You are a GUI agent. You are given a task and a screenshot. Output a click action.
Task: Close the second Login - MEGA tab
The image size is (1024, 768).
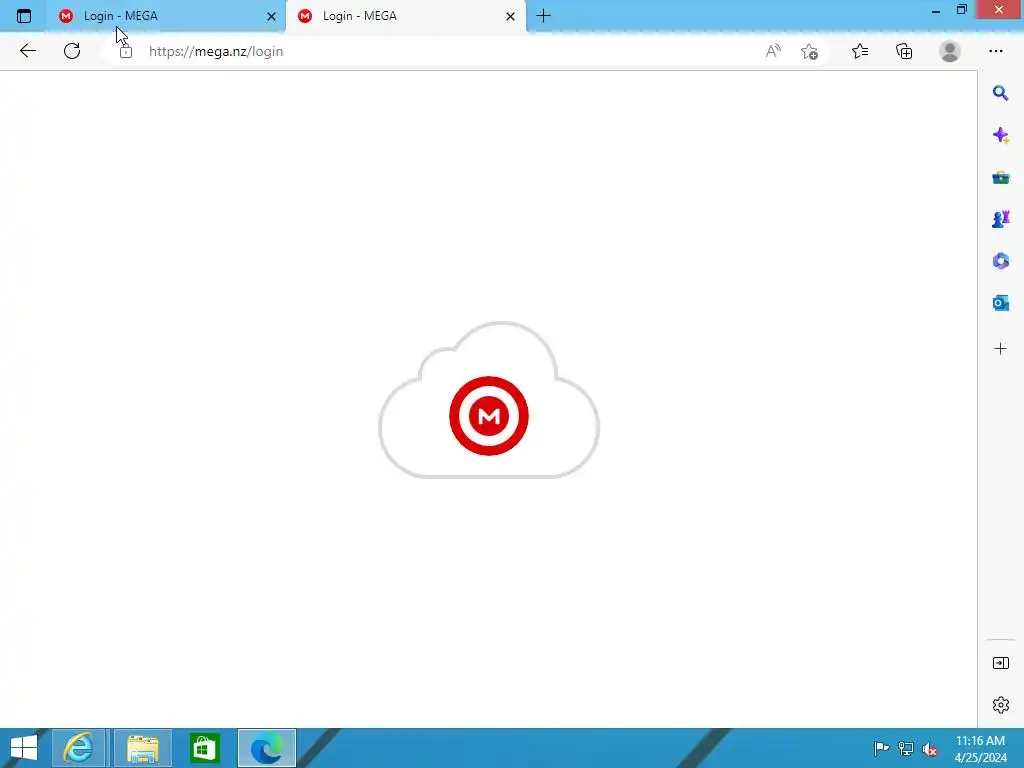pos(511,16)
